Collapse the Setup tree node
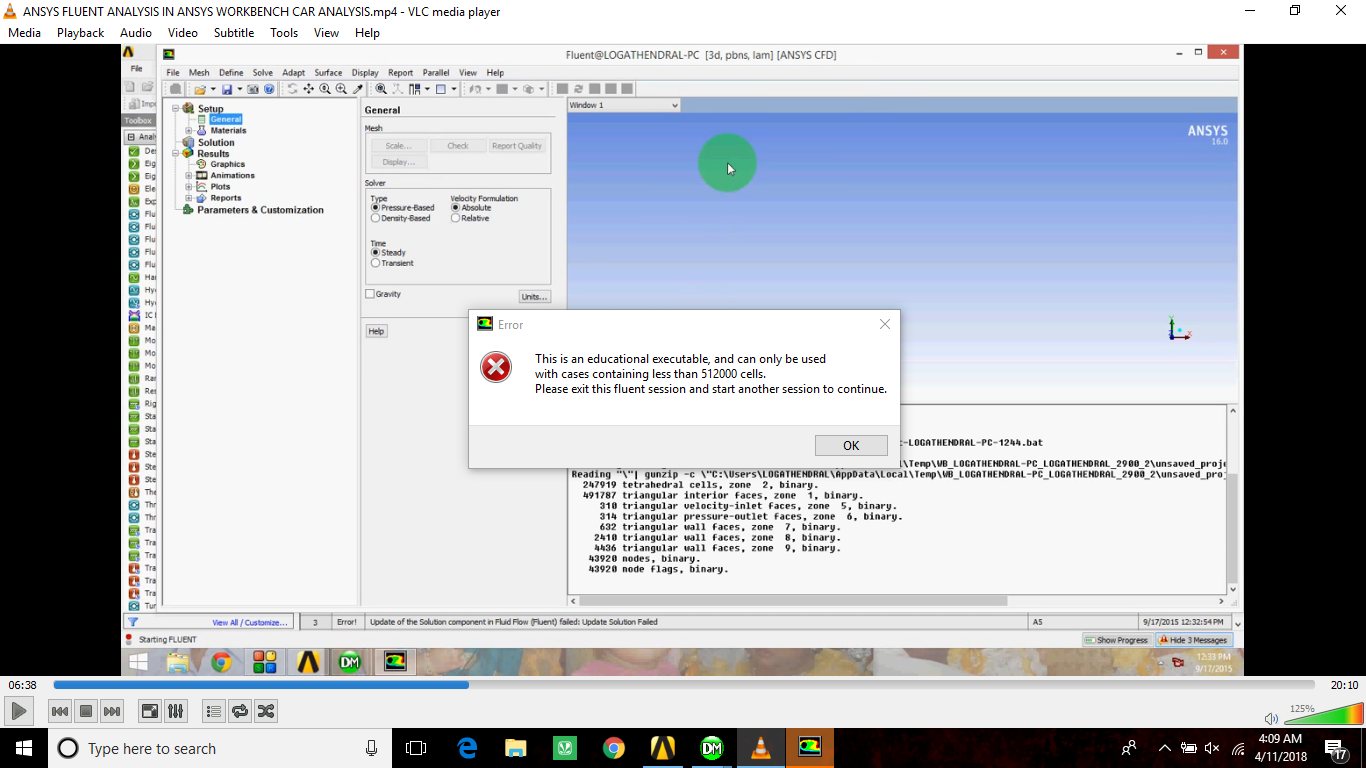This screenshot has width=1366, height=768. pos(175,108)
